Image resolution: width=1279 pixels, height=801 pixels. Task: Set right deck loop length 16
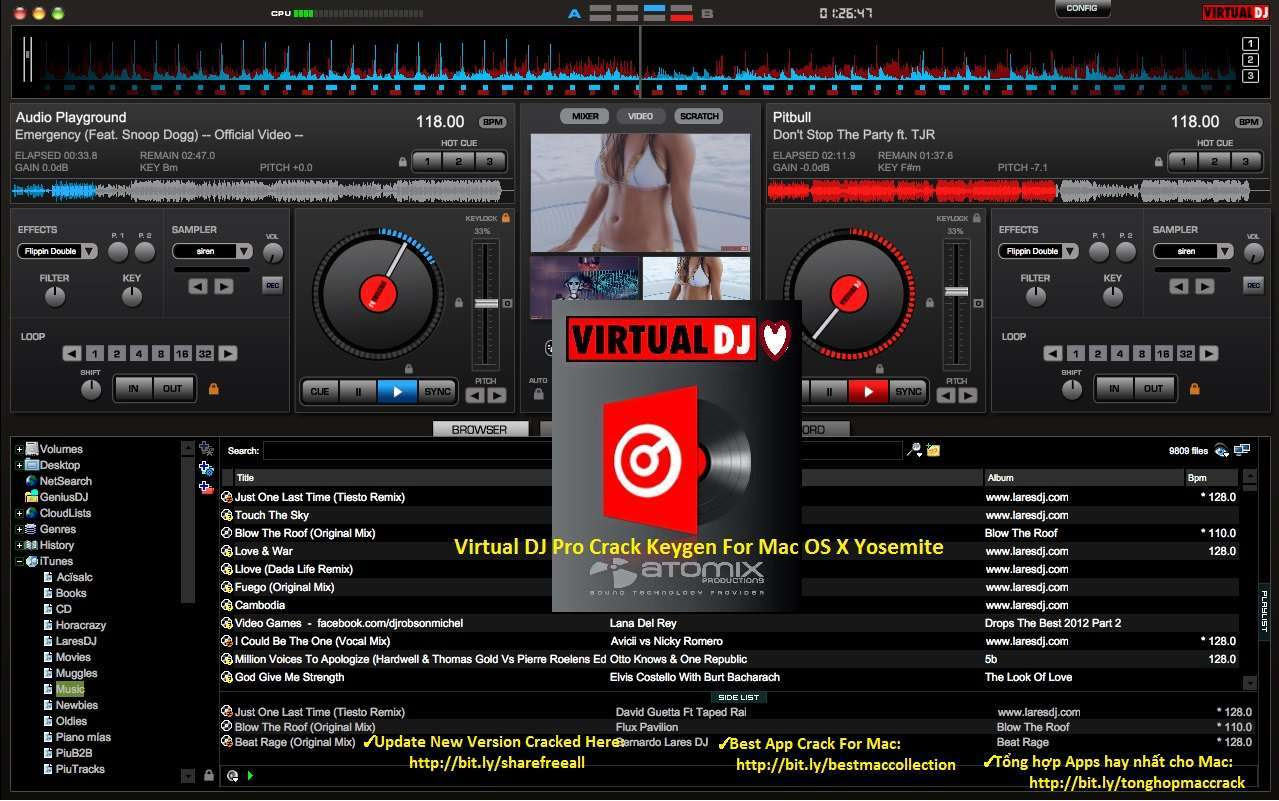(x=1163, y=353)
